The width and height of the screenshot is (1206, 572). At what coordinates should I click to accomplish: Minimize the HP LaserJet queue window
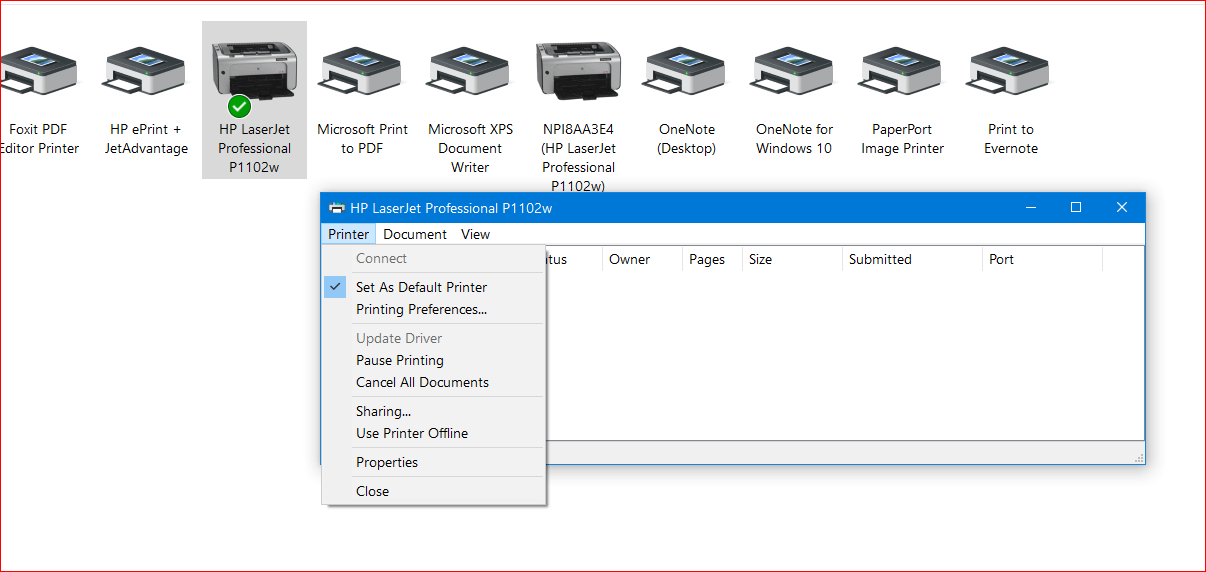pyautogui.click(x=1030, y=208)
